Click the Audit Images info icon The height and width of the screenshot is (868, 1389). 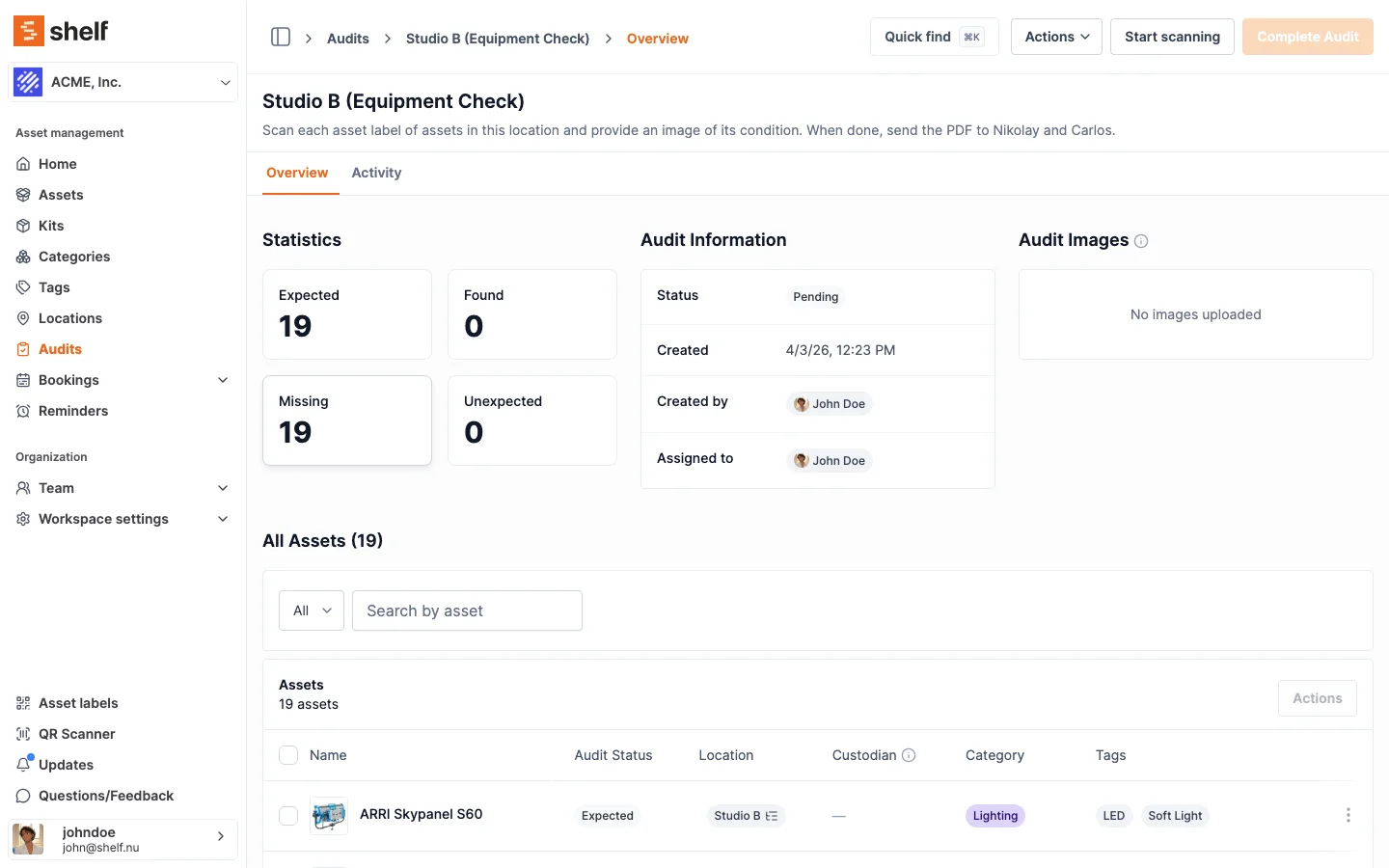[x=1141, y=241]
